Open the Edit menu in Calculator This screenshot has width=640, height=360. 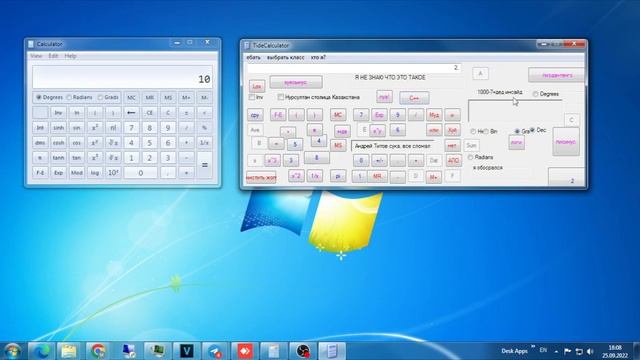53,56
